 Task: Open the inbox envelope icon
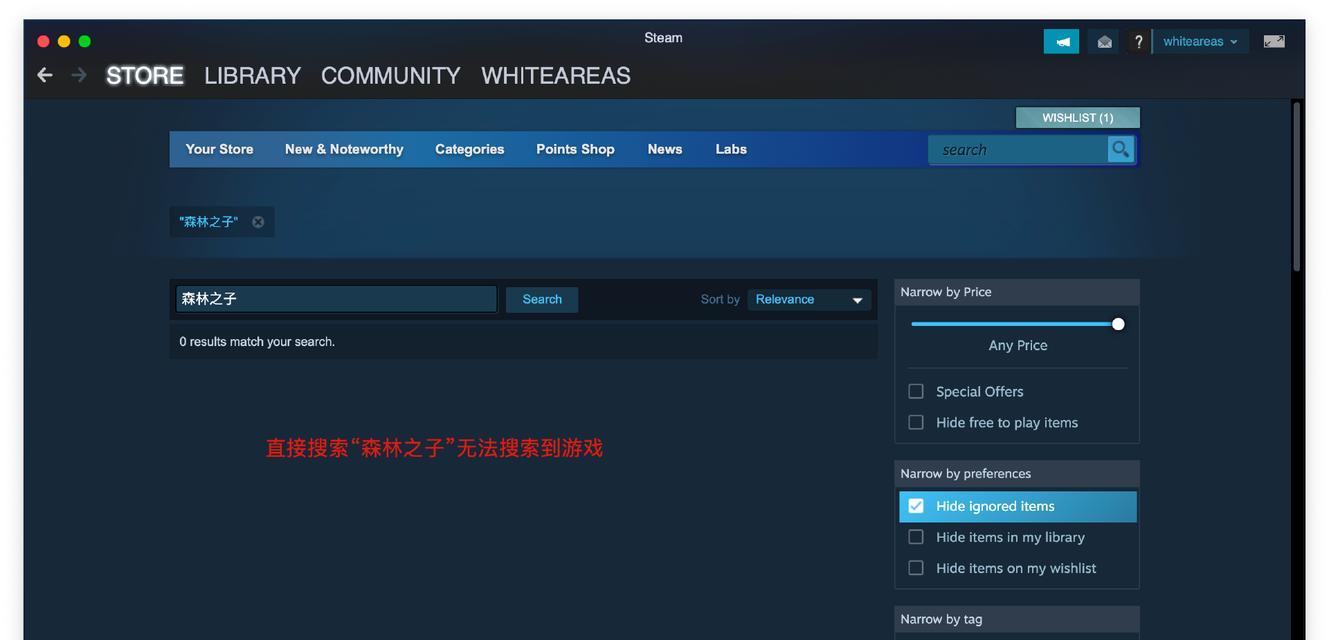1104,41
